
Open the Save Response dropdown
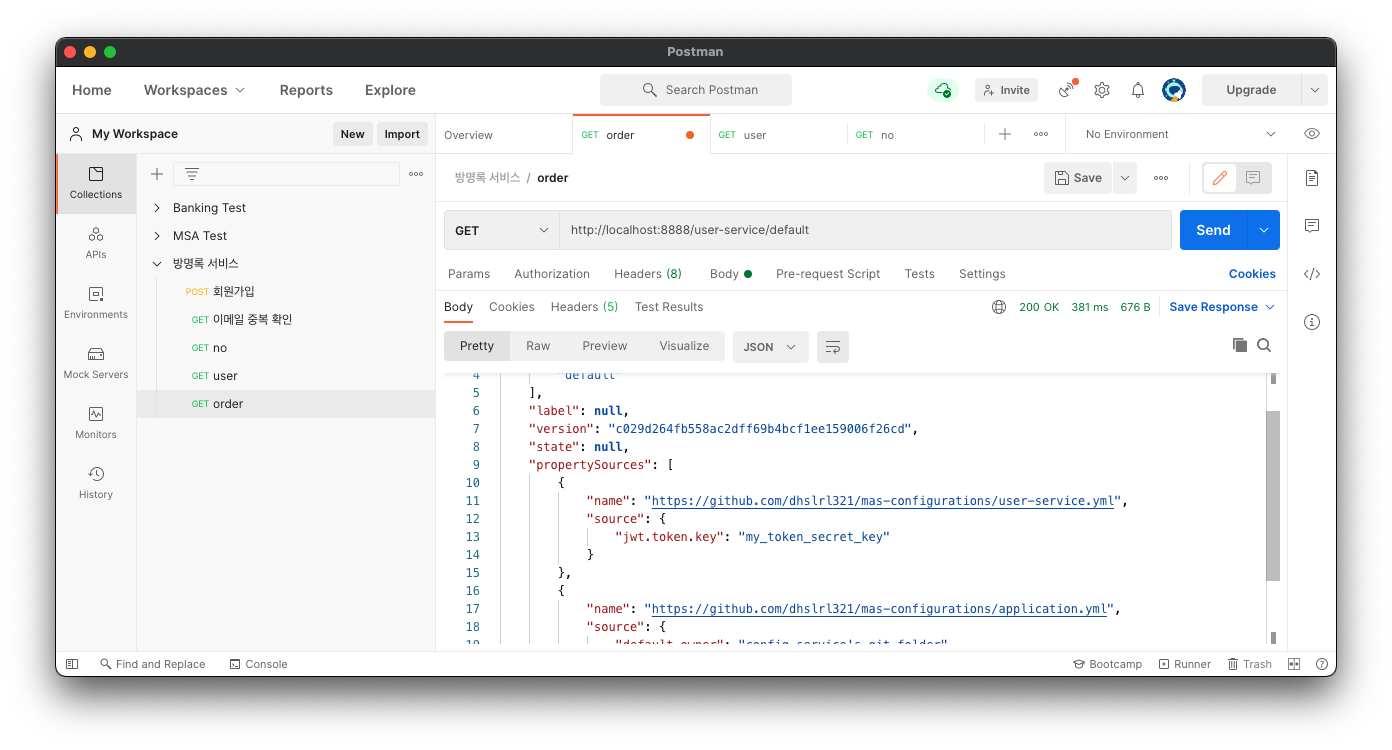click(x=1222, y=307)
